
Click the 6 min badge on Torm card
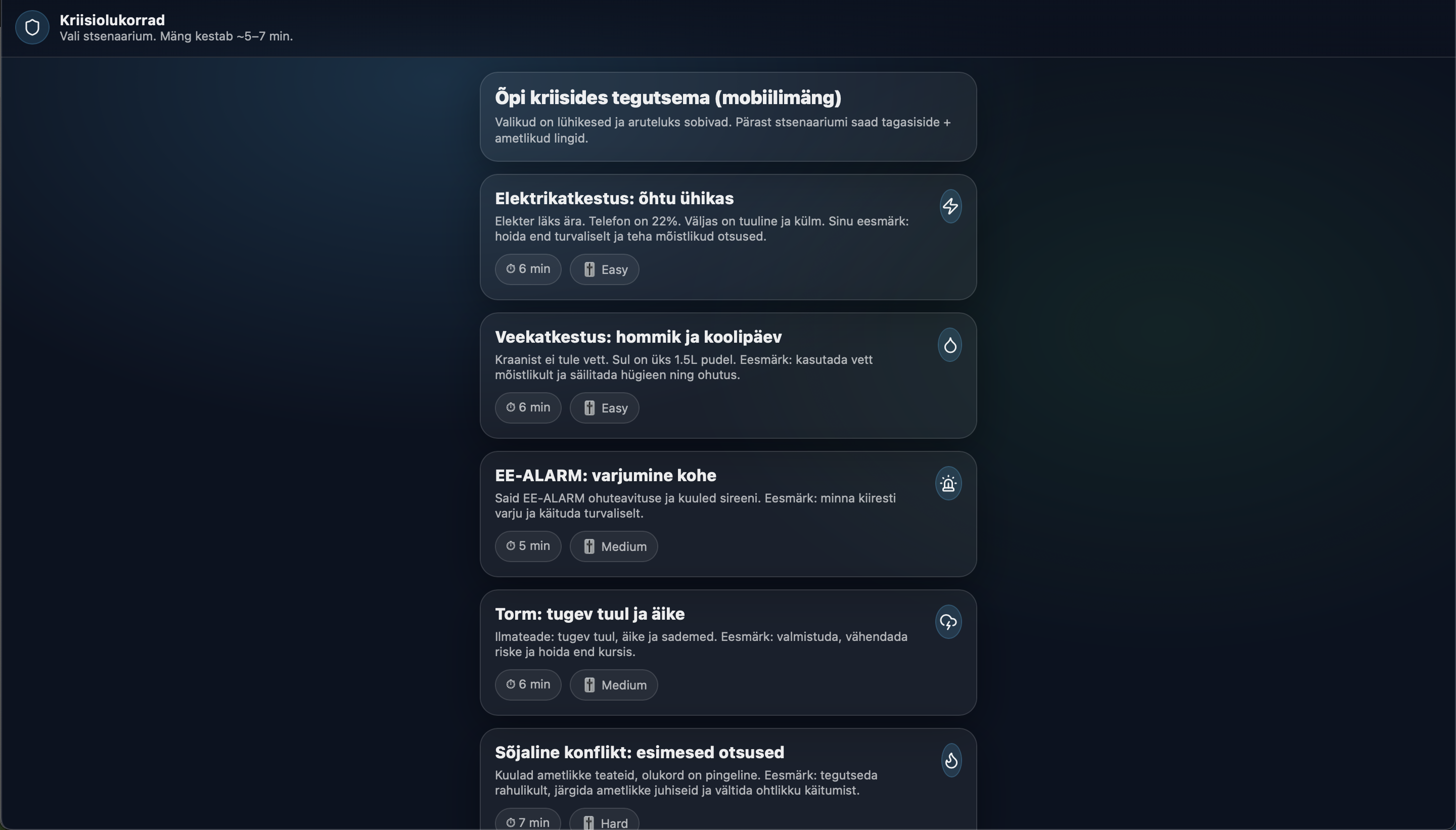coord(527,684)
